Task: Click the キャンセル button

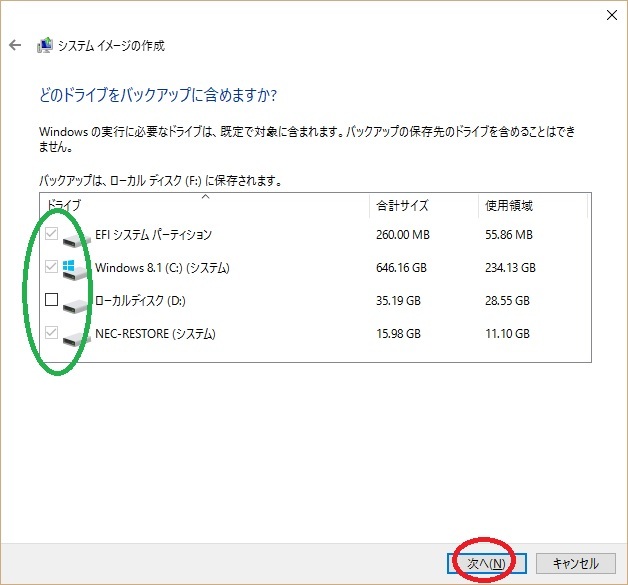Action: click(x=576, y=563)
